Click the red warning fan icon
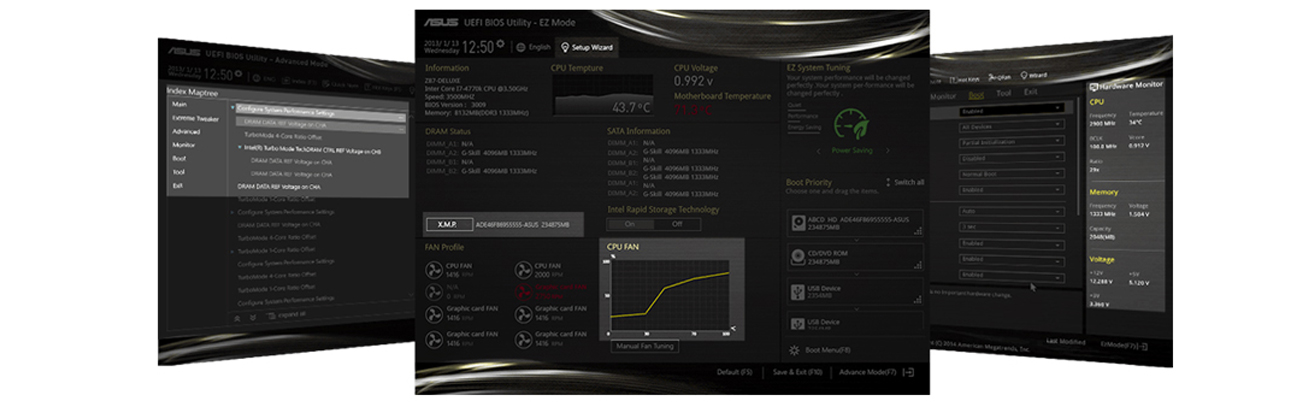This screenshot has height=402, width=1300. pyautogui.click(x=524, y=291)
